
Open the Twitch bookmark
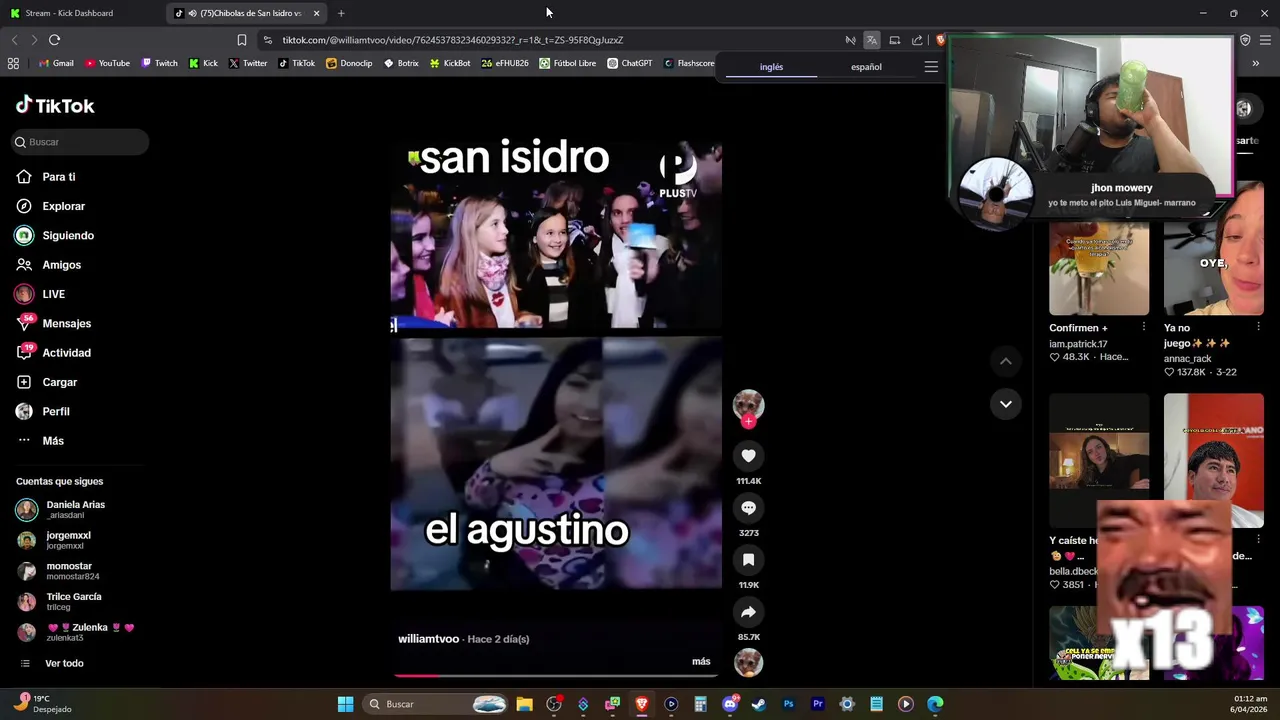[160, 63]
